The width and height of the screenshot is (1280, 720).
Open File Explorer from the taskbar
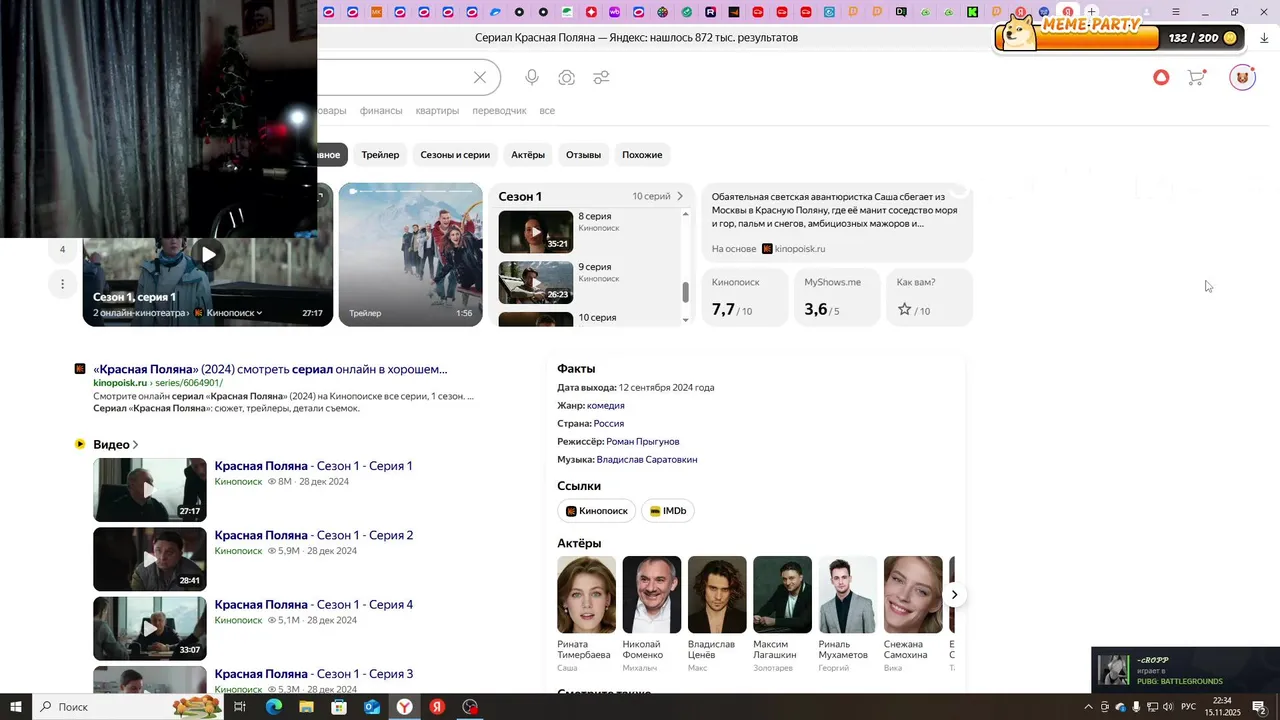pos(306,707)
